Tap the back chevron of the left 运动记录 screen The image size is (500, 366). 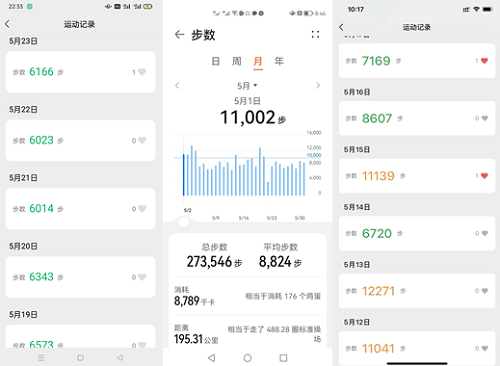[7, 24]
